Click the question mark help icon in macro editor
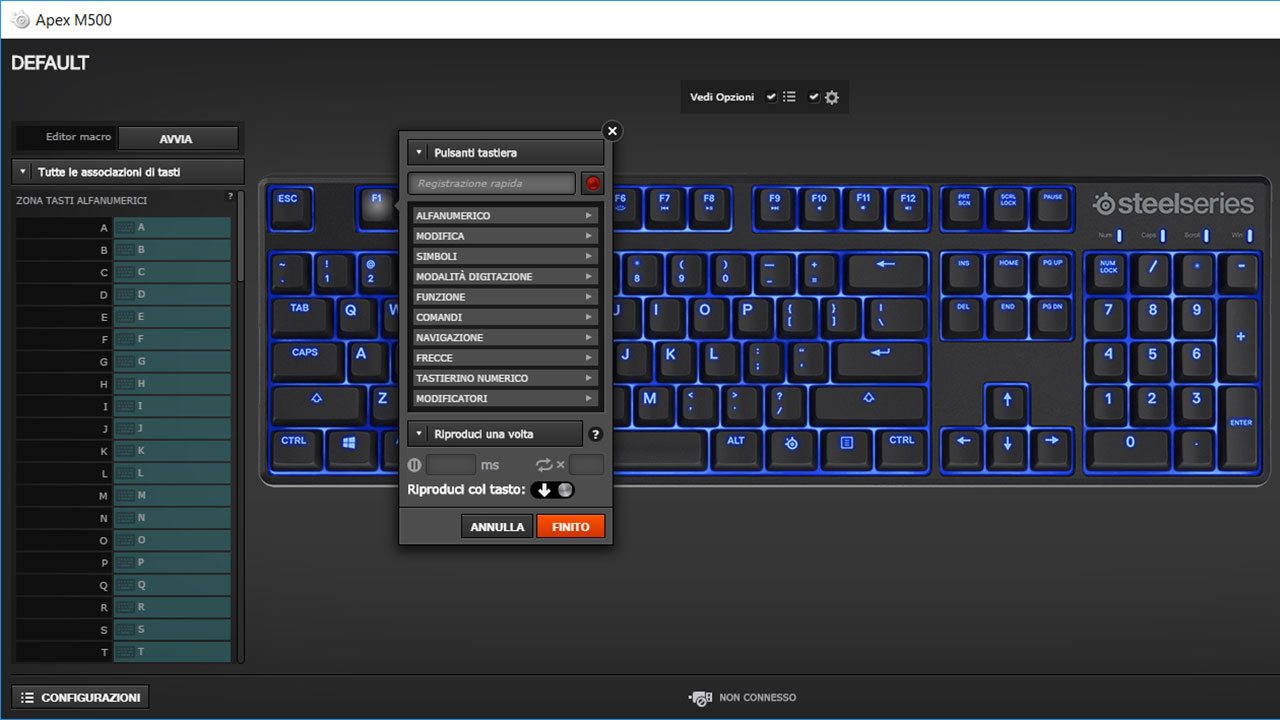1280x720 pixels. click(596, 434)
